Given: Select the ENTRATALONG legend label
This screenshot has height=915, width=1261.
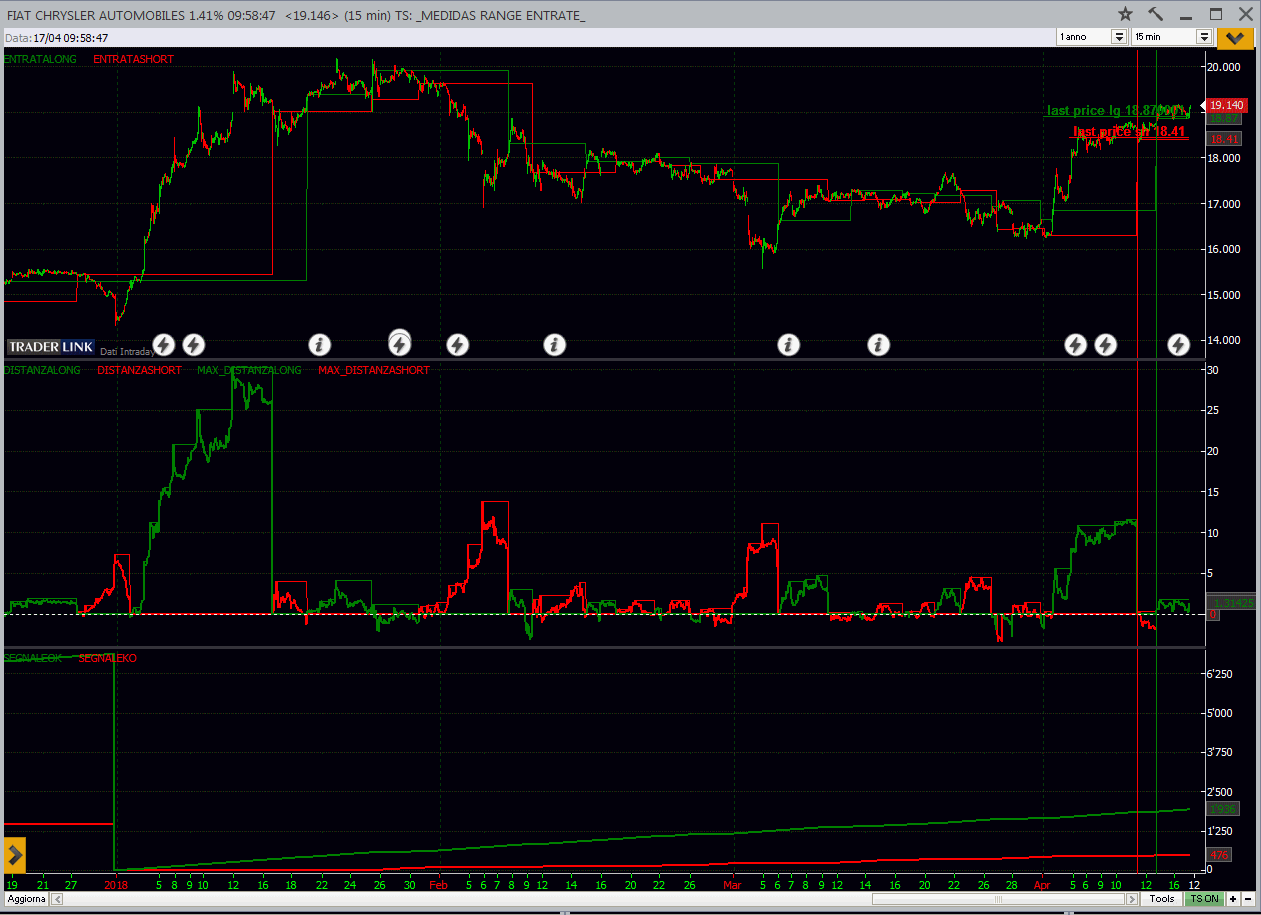Looking at the screenshot, I should pos(42,60).
